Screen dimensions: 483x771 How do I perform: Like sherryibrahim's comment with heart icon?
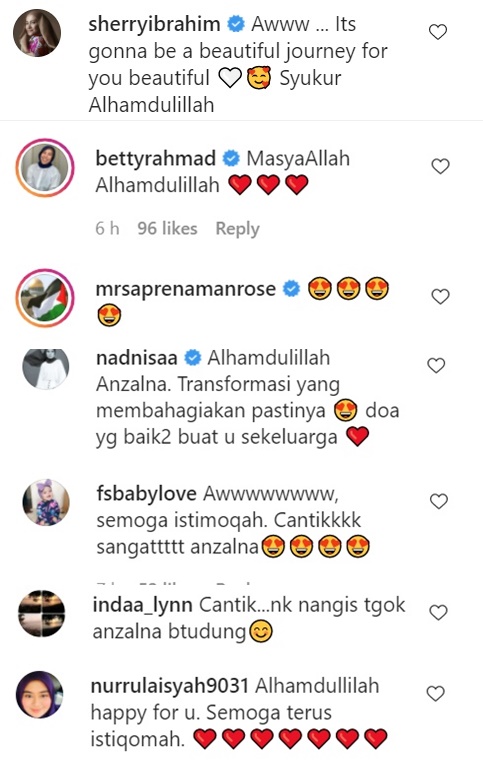(x=437, y=32)
